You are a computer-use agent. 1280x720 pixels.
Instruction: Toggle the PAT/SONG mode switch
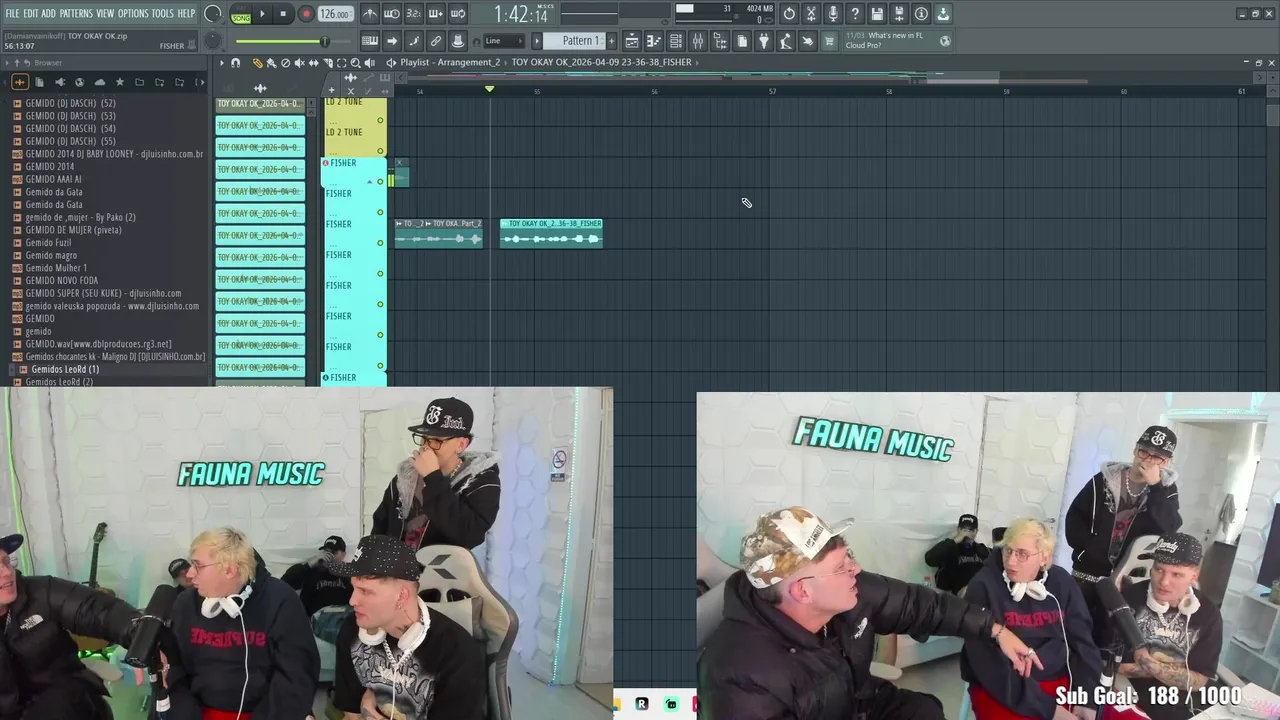tap(241, 14)
